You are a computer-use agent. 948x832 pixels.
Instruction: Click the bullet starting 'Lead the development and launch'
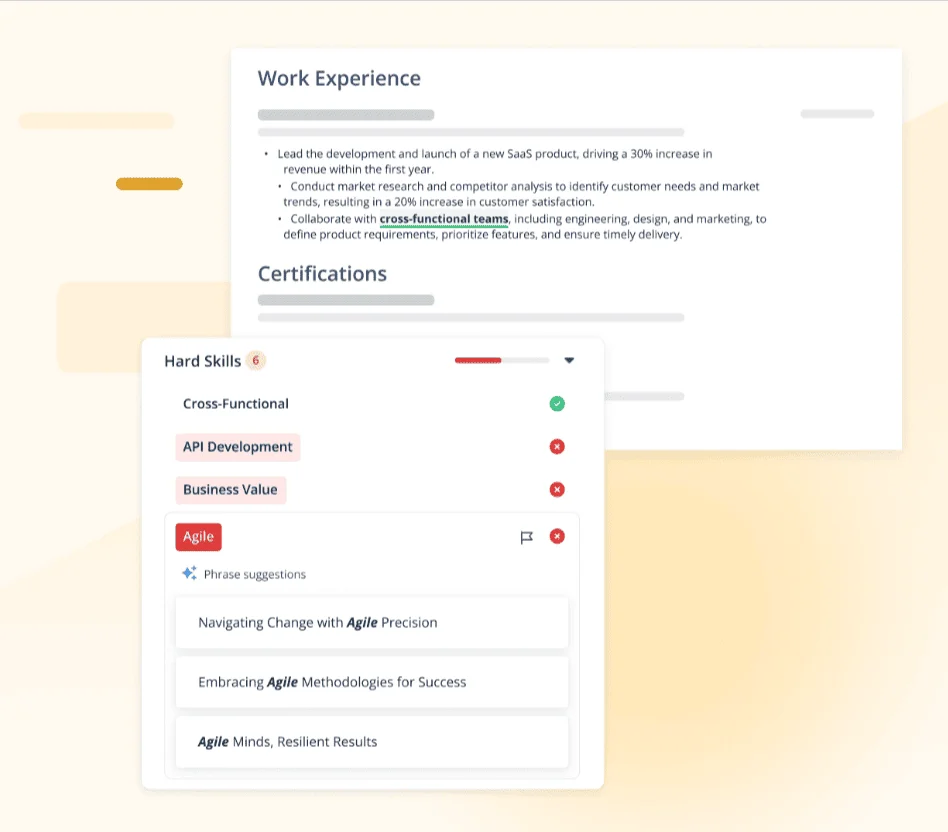coord(495,161)
